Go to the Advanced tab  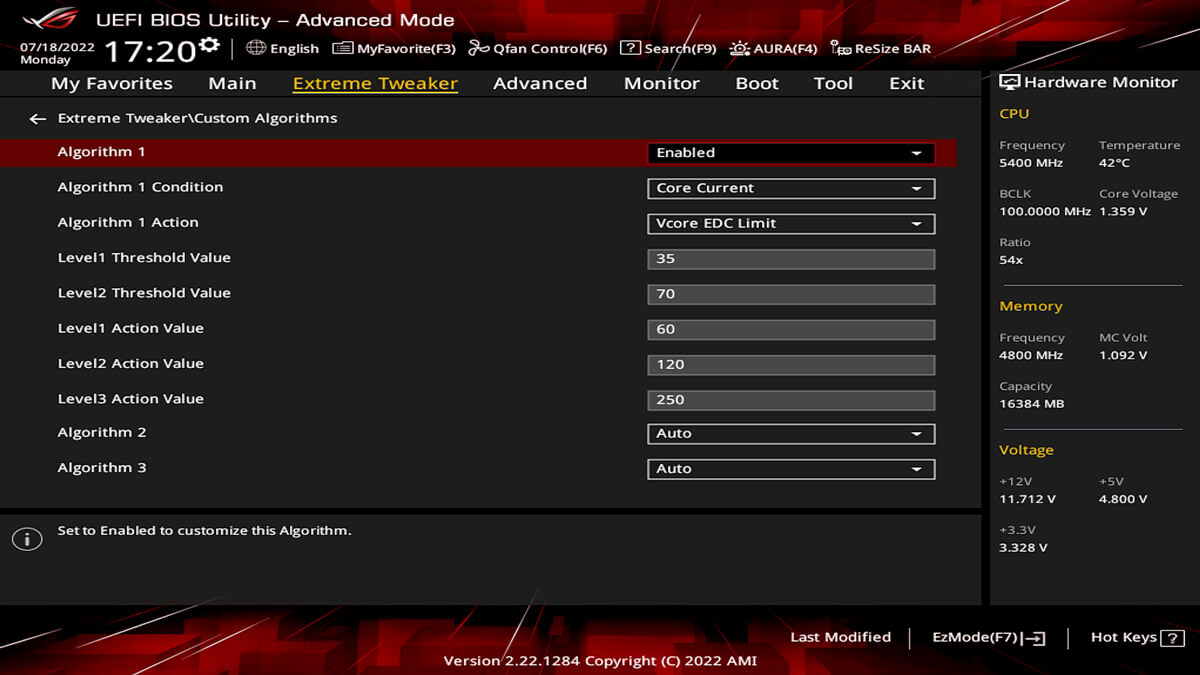tap(539, 84)
